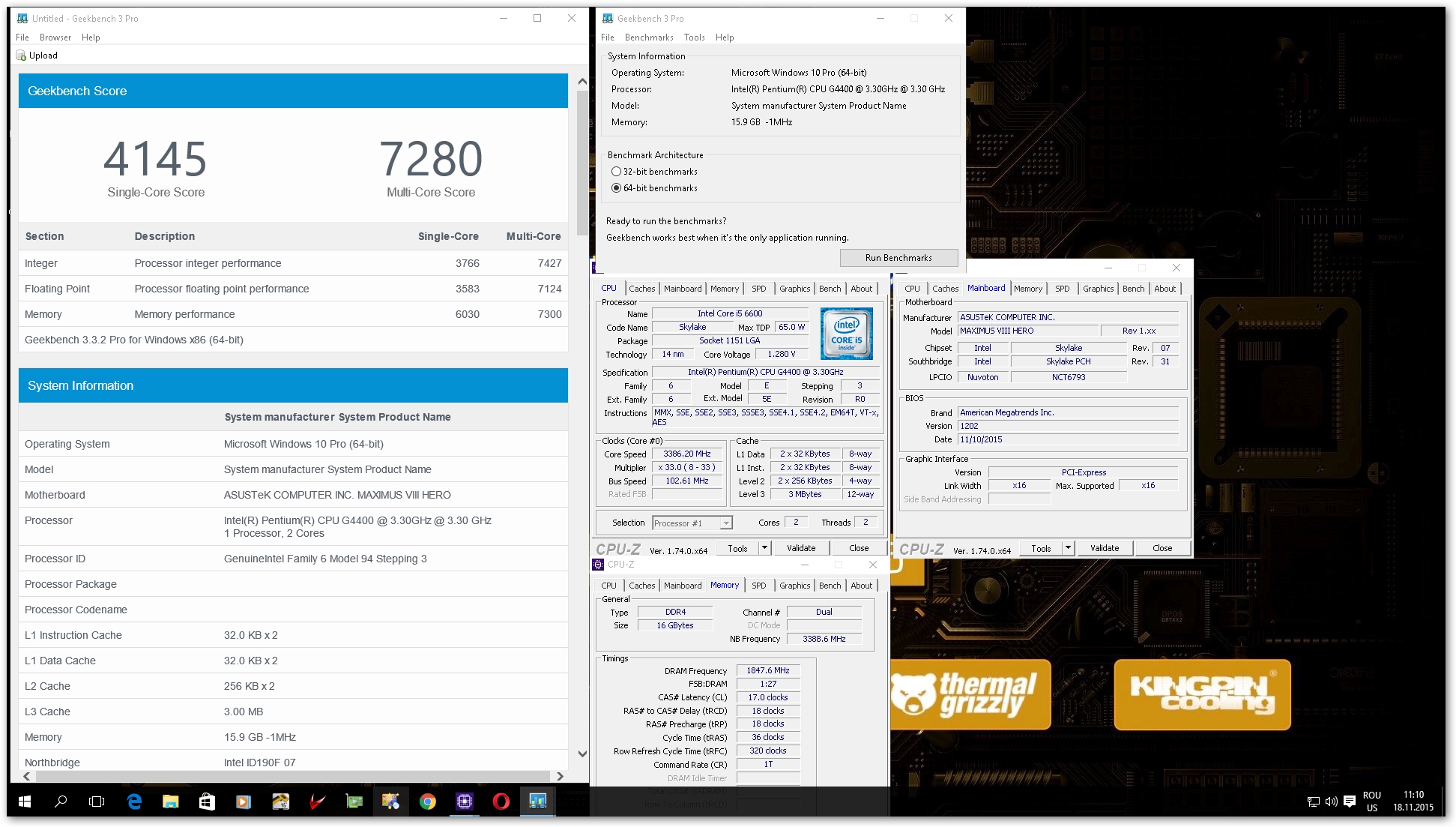Click Tools button in Motherboard CPU-Z window

pos(1041,548)
